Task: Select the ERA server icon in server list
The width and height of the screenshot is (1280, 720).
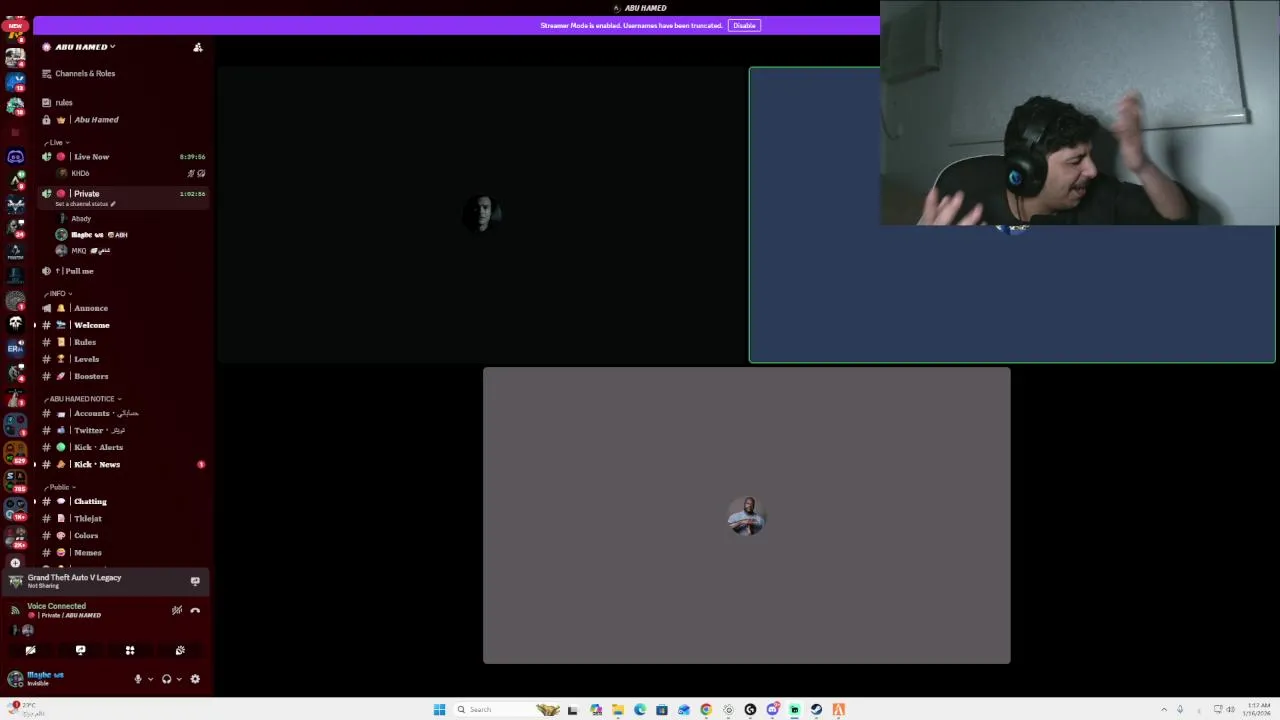Action: pos(15,348)
